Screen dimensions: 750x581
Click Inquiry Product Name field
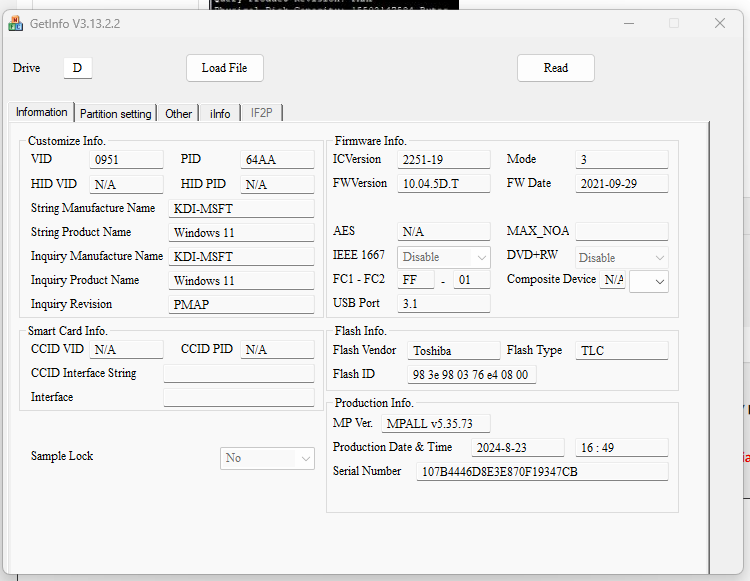click(242, 280)
